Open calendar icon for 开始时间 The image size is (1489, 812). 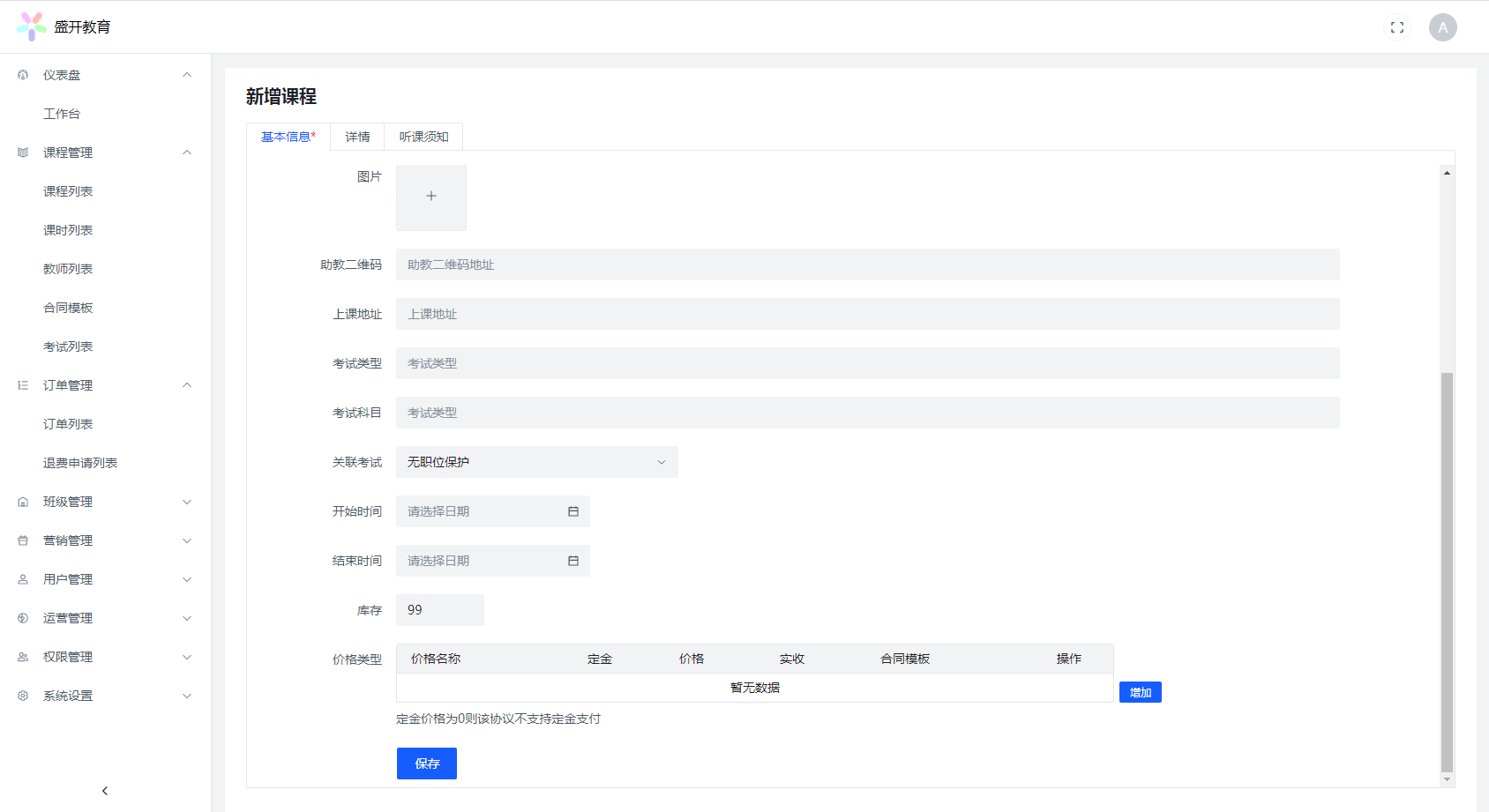pyautogui.click(x=573, y=511)
